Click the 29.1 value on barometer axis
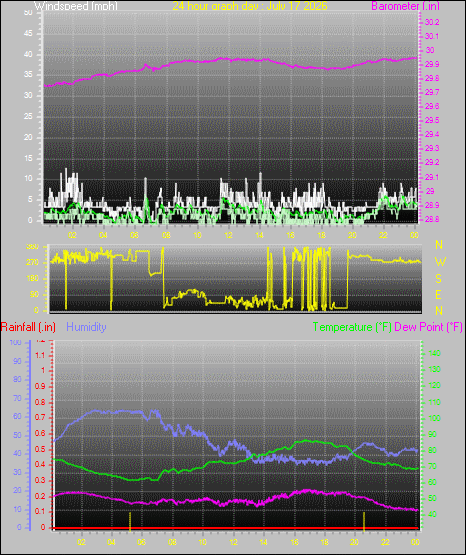The height and width of the screenshot is (555, 466). 432,177
